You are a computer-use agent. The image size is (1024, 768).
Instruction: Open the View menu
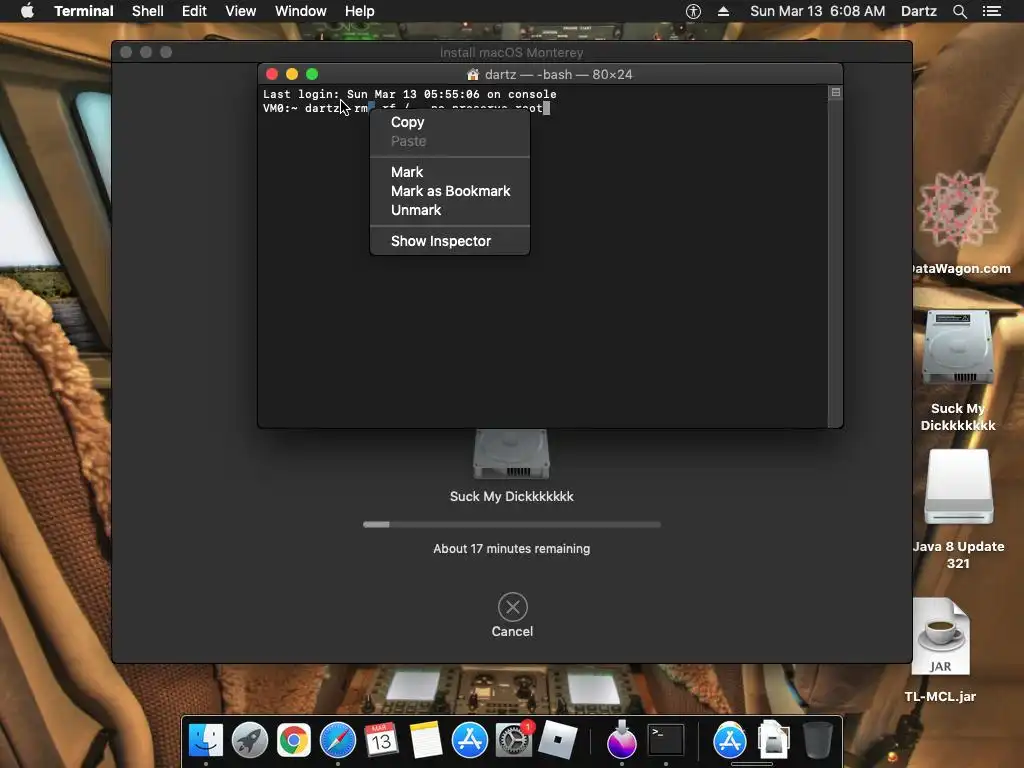pos(240,11)
